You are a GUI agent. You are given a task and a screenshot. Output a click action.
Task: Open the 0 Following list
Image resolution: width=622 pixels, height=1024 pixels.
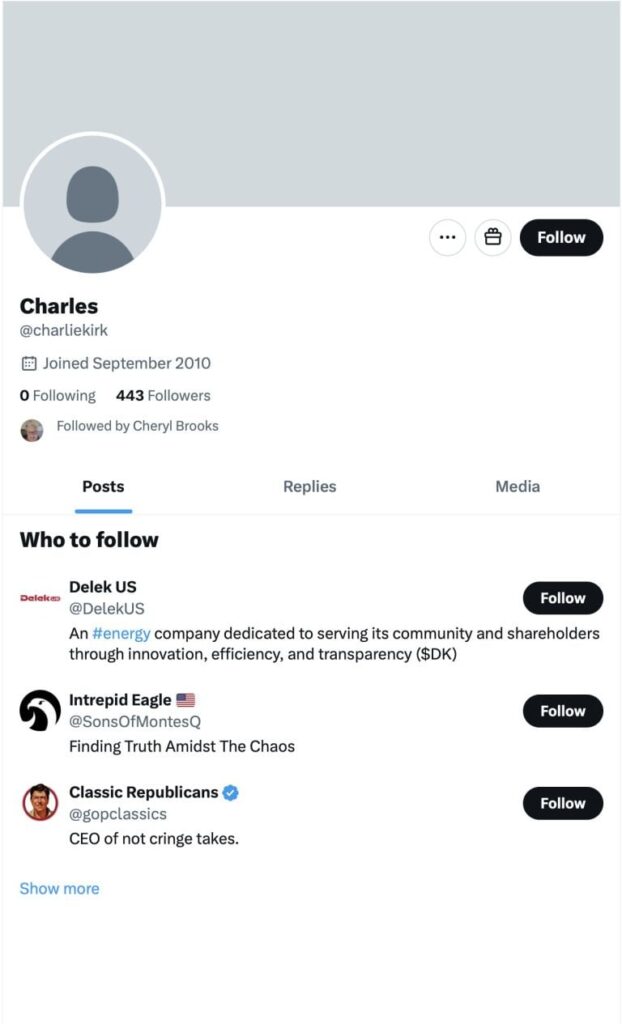click(58, 395)
